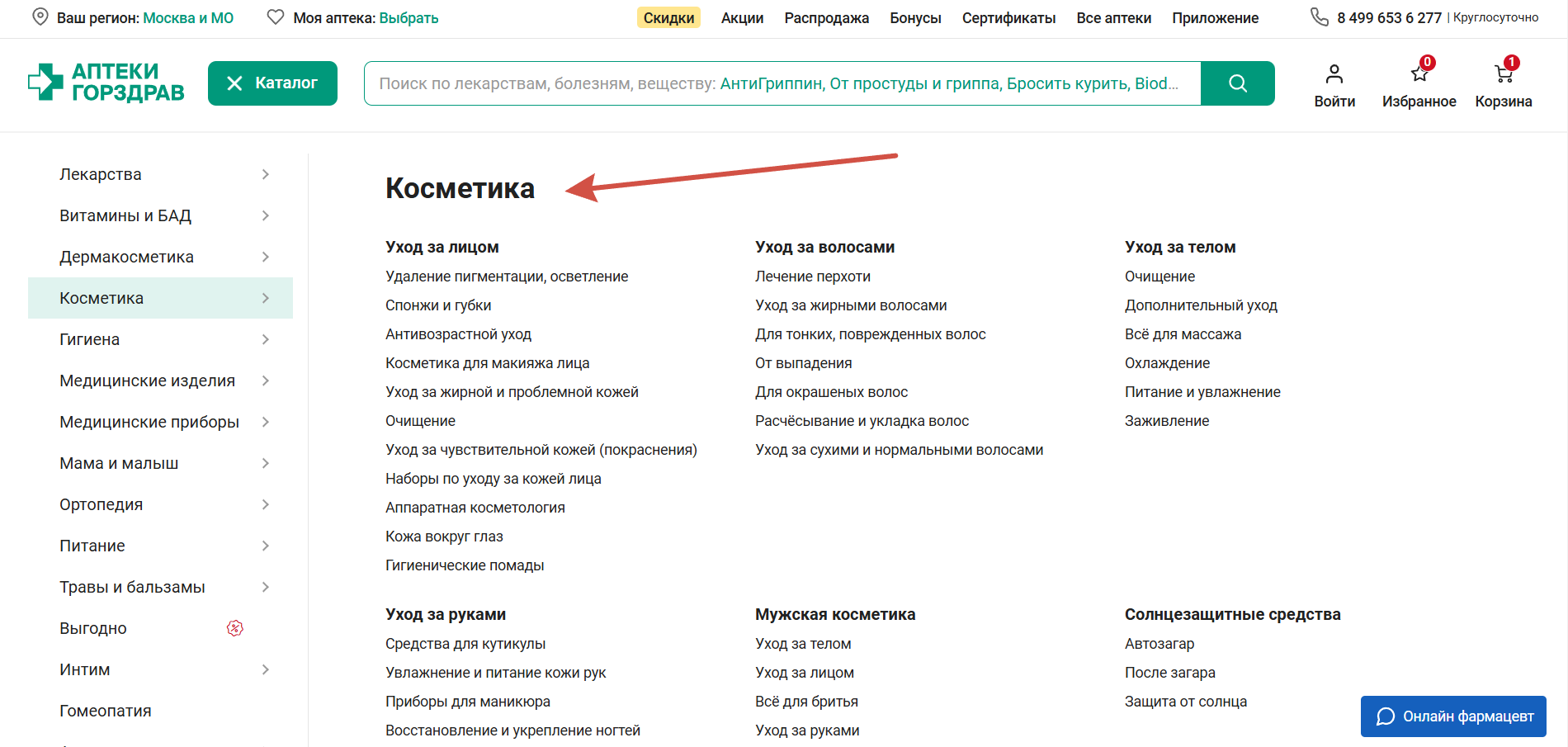Click the phone number 8 499 653 6 277
This screenshot has width=1568, height=747.
pyautogui.click(x=1389, y=18)
